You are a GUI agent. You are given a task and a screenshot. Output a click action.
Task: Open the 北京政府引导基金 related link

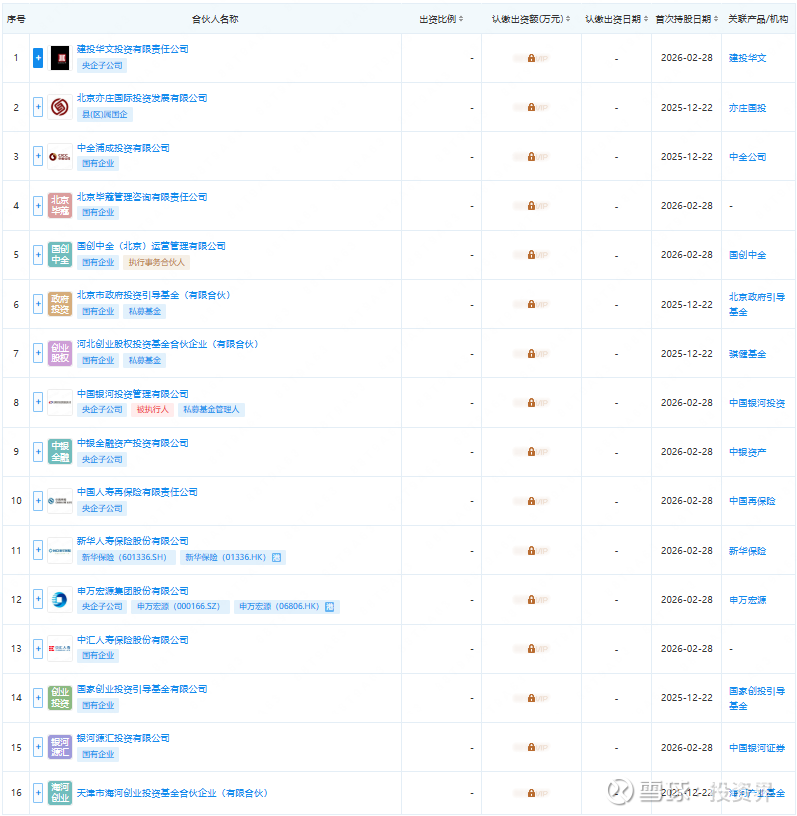(757, 304)
